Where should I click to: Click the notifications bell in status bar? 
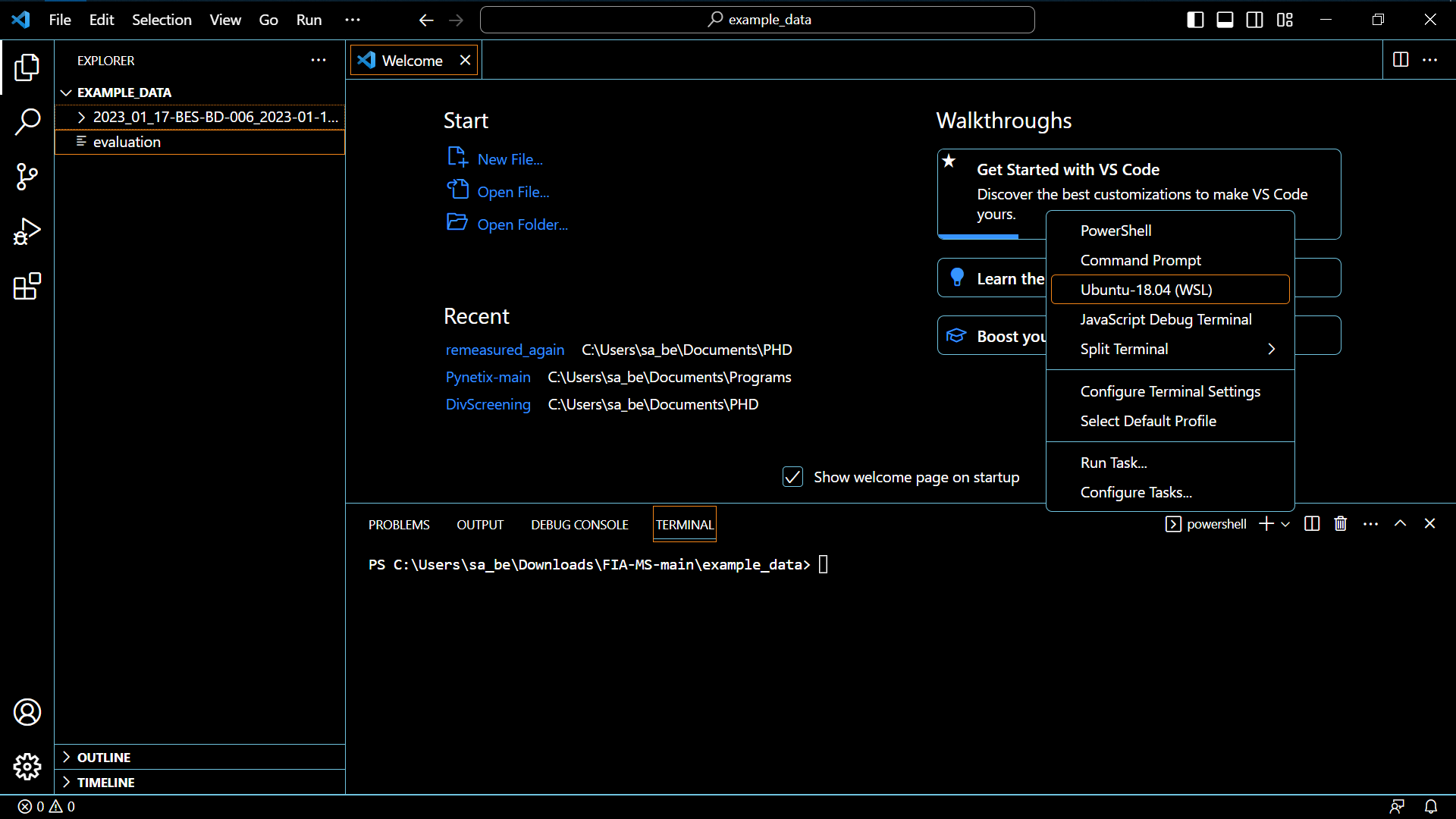coord(1430,807)
